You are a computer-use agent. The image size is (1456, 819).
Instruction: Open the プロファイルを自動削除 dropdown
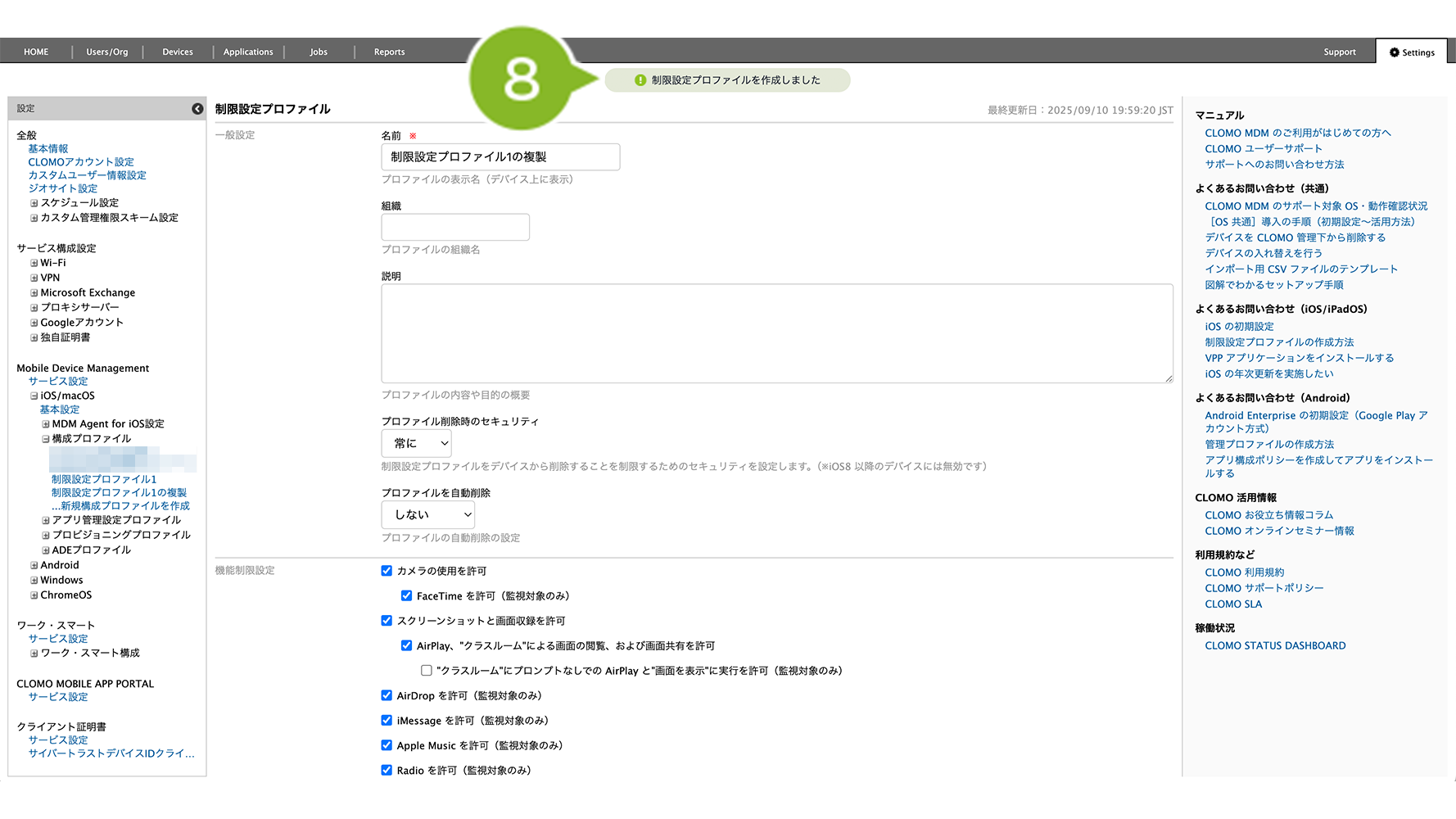tap(427, 514)
